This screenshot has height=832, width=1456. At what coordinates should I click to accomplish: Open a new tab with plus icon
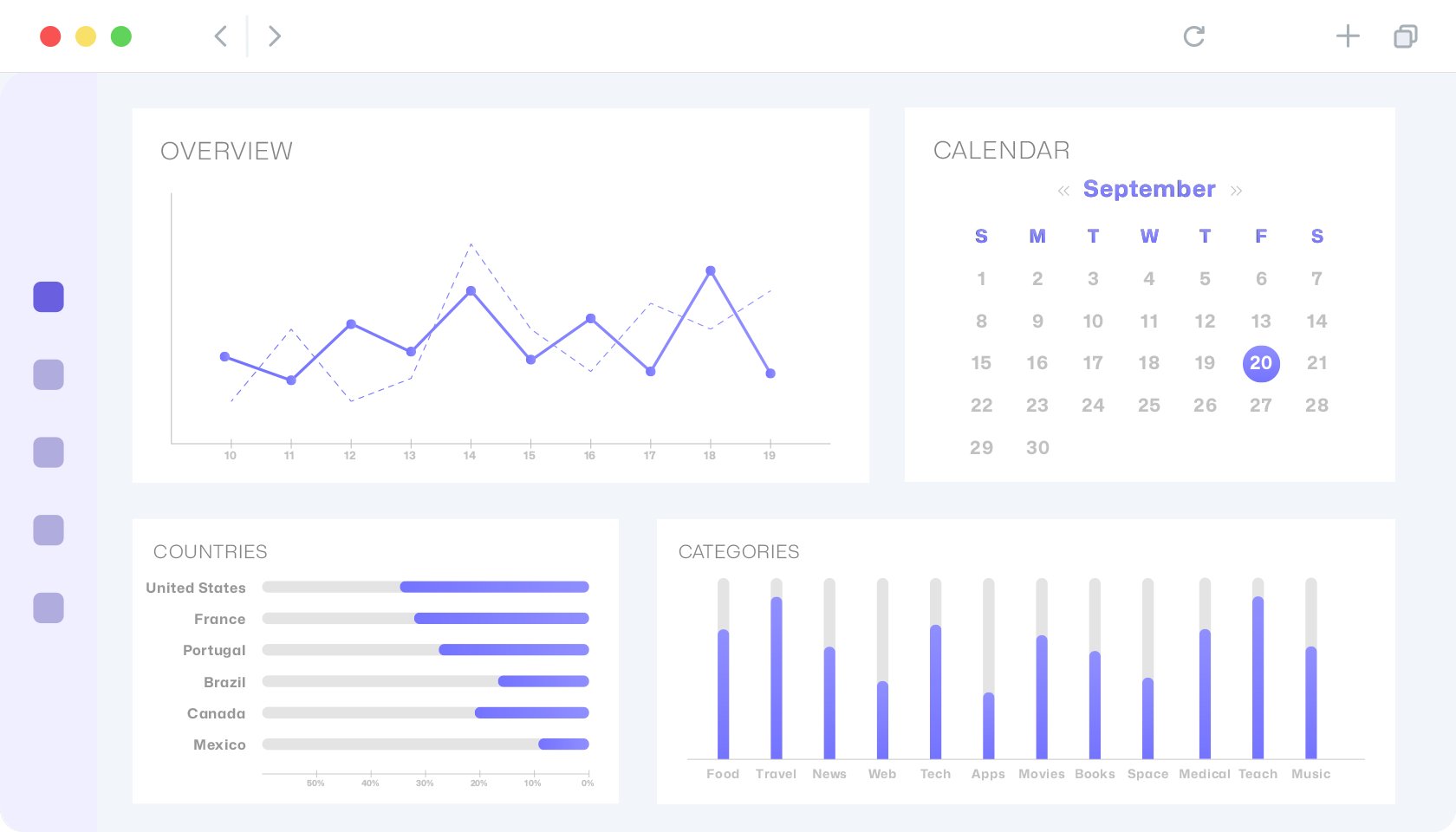click(x=1348, y=36)
